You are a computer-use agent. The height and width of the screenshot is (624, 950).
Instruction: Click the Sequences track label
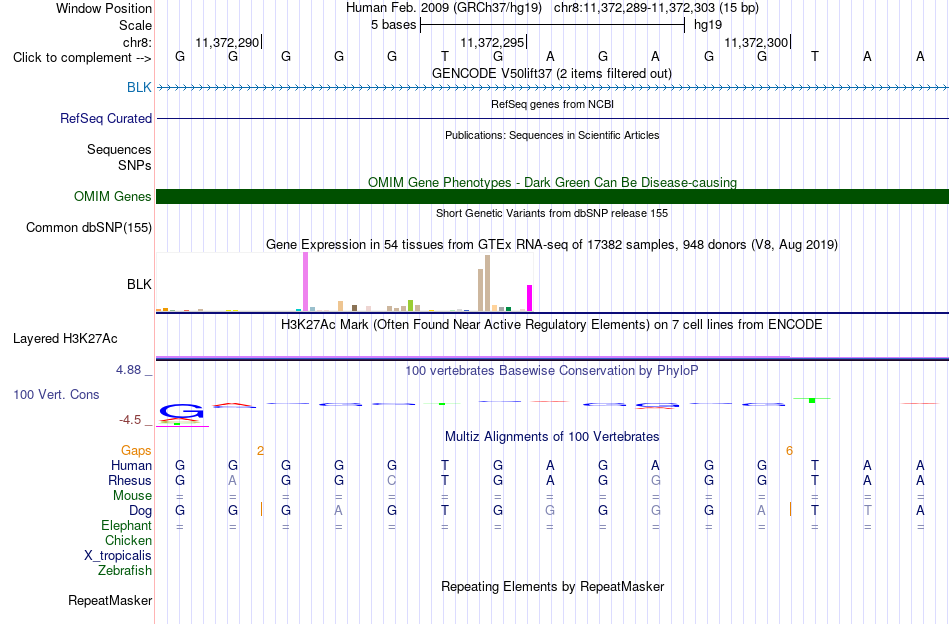coord(119,149)
